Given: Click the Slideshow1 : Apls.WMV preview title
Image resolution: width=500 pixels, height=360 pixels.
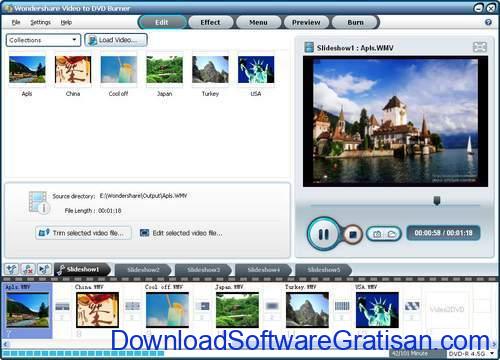Looking at the screenshot, I should point(355,48).
